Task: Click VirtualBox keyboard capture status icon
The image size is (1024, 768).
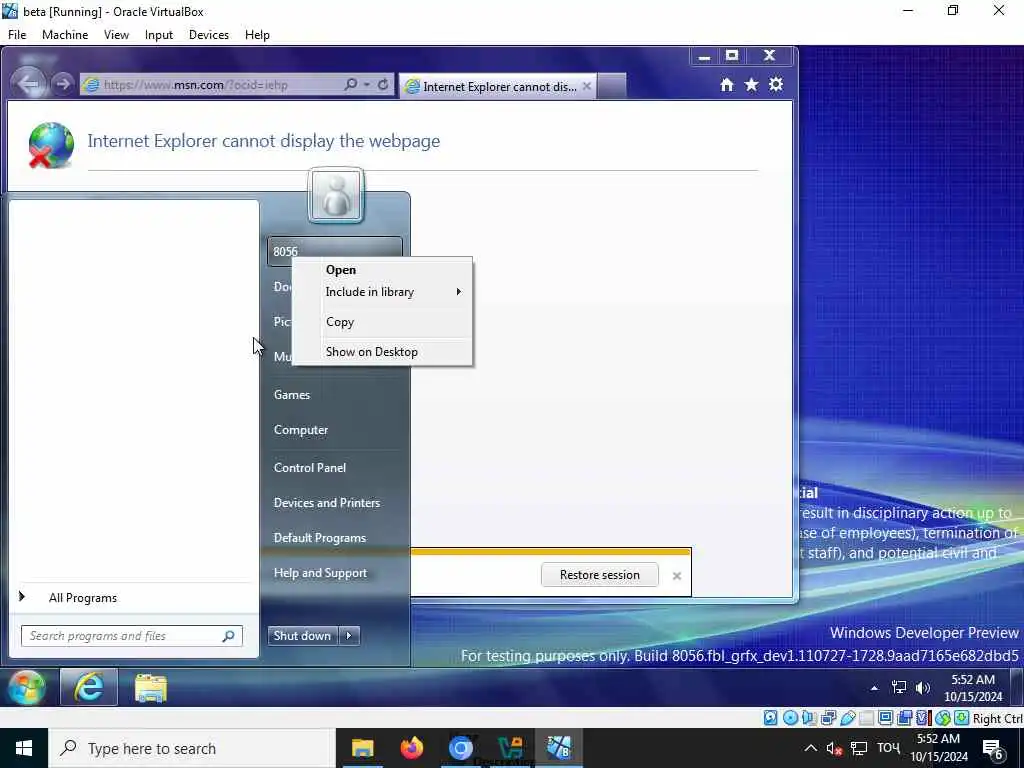Action: [x=961, y=718]
